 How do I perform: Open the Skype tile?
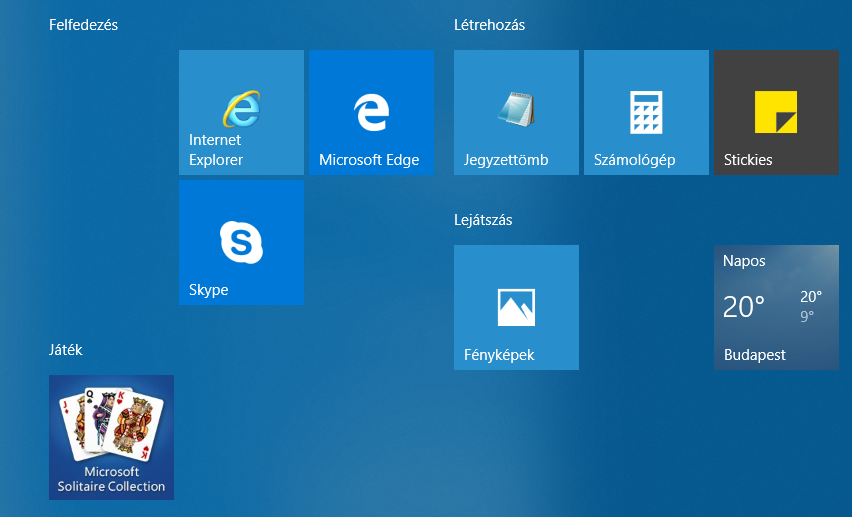[x=241, y=242]
